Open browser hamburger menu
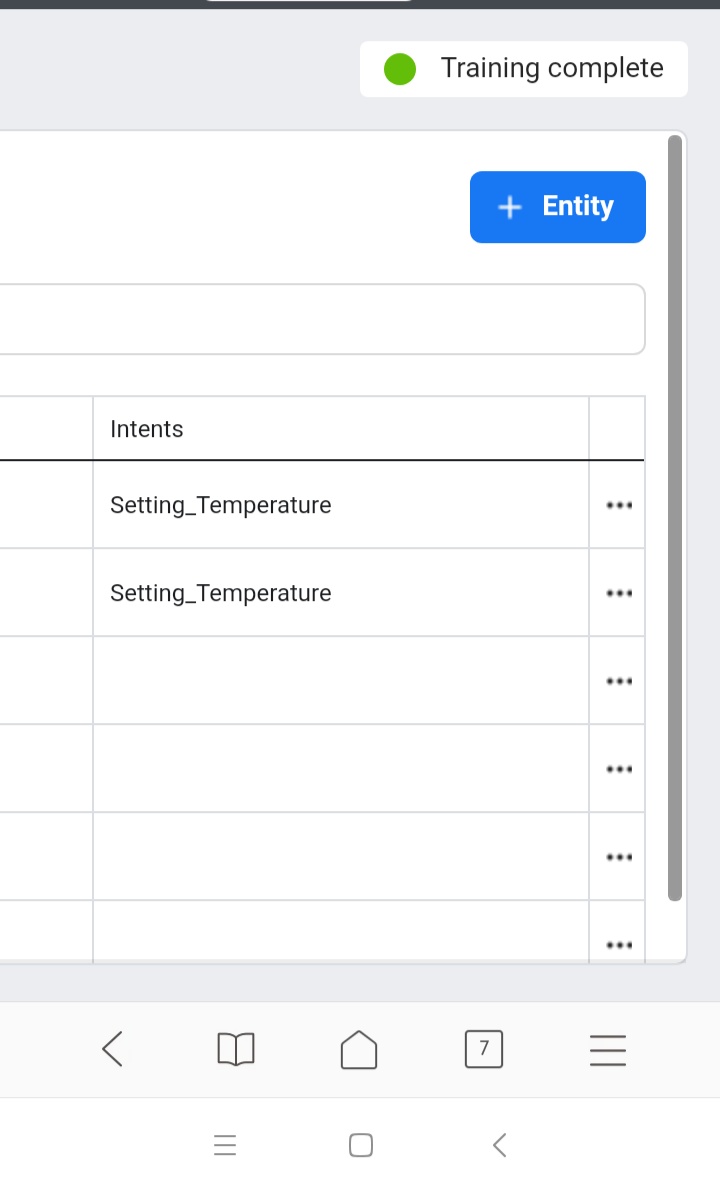 (x=607, y=1049)
